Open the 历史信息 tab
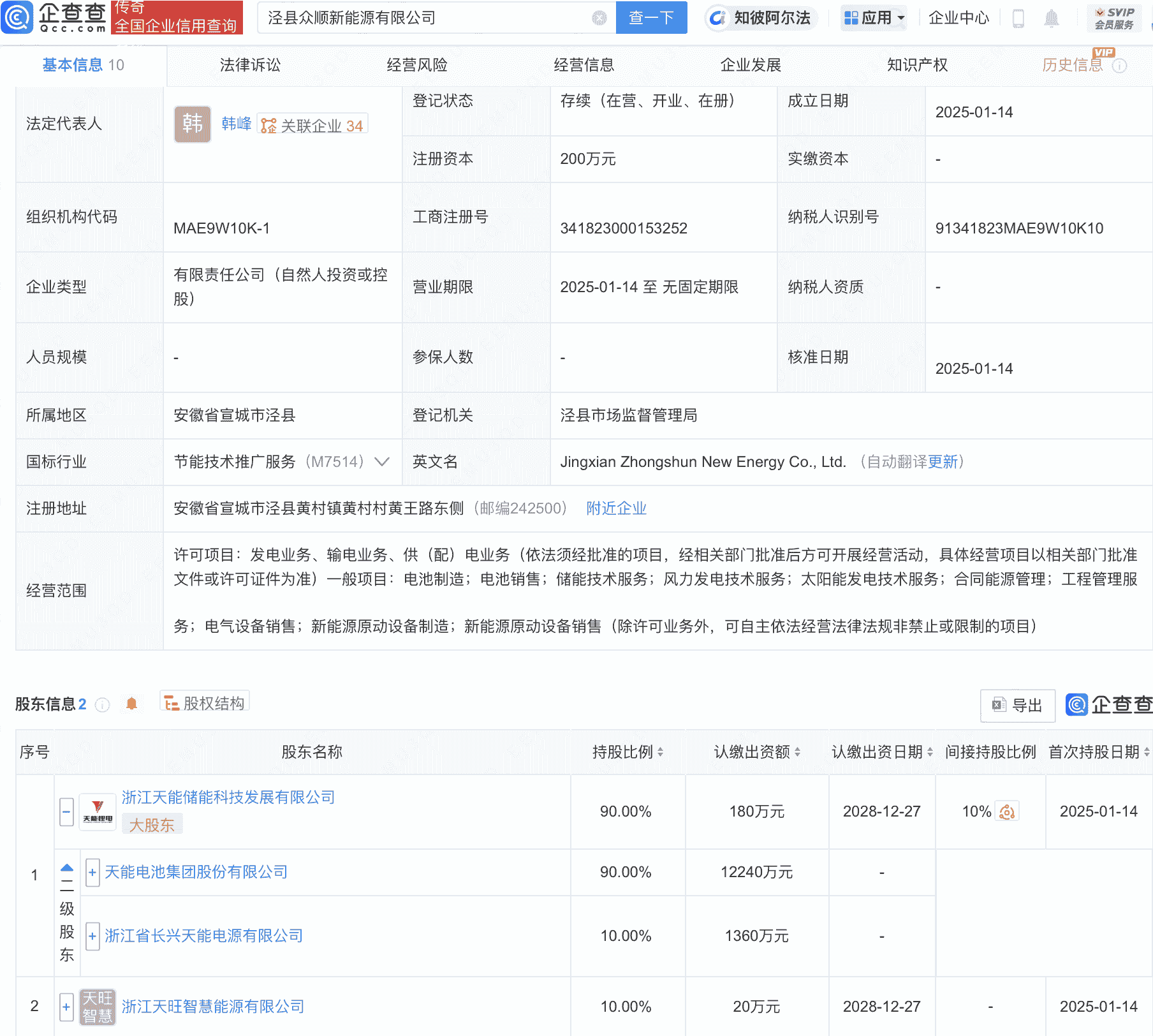1153x1036 pixels. click(1072, 64)
